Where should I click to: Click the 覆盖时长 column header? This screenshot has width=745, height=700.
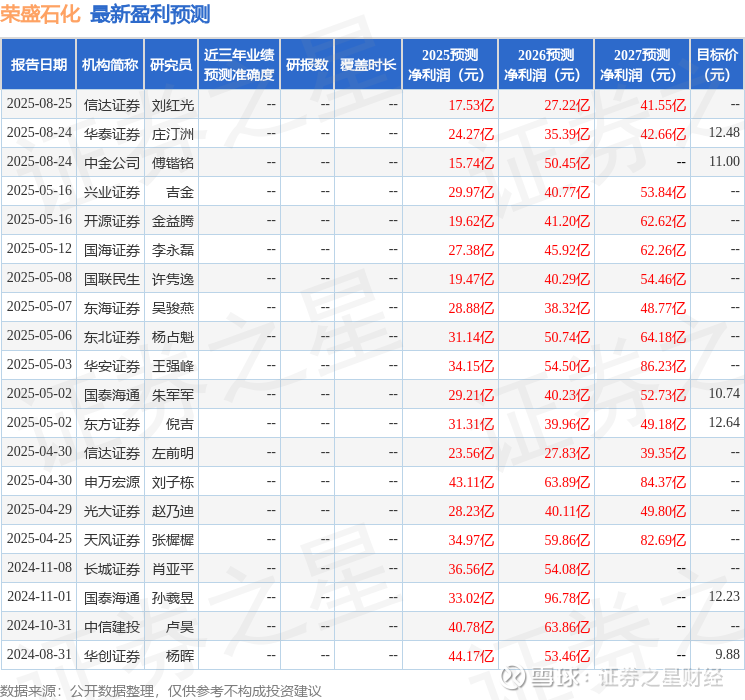368,65
